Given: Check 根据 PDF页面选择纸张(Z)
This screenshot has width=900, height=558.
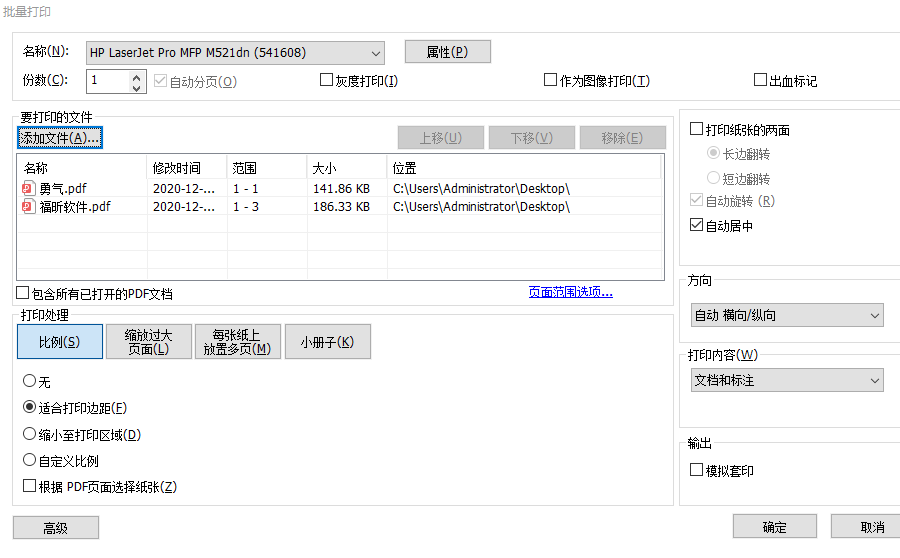Looking at the screenshot, I should (x=29, y=486).
